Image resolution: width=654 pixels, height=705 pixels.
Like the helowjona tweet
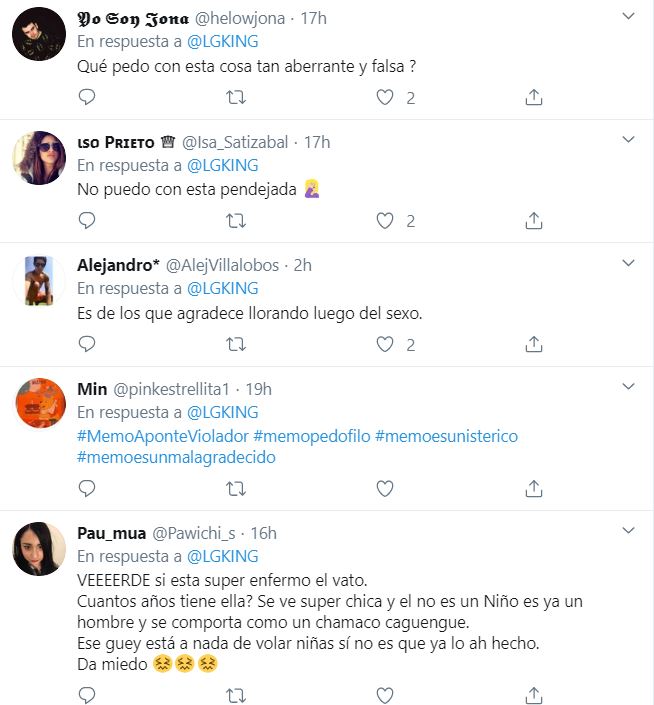[385, 97]
